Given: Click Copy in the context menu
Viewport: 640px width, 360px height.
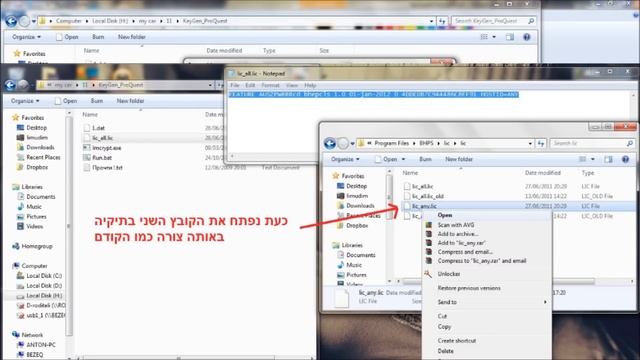Looking at the screenshot, I should (x=444, y=327).
